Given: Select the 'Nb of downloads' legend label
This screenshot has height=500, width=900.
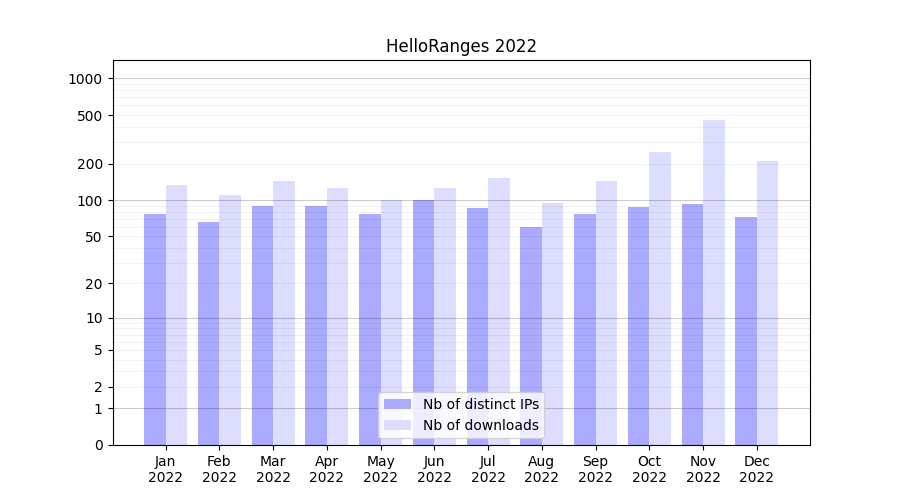Looking at the screenshot, I should (x=480, y=425).
